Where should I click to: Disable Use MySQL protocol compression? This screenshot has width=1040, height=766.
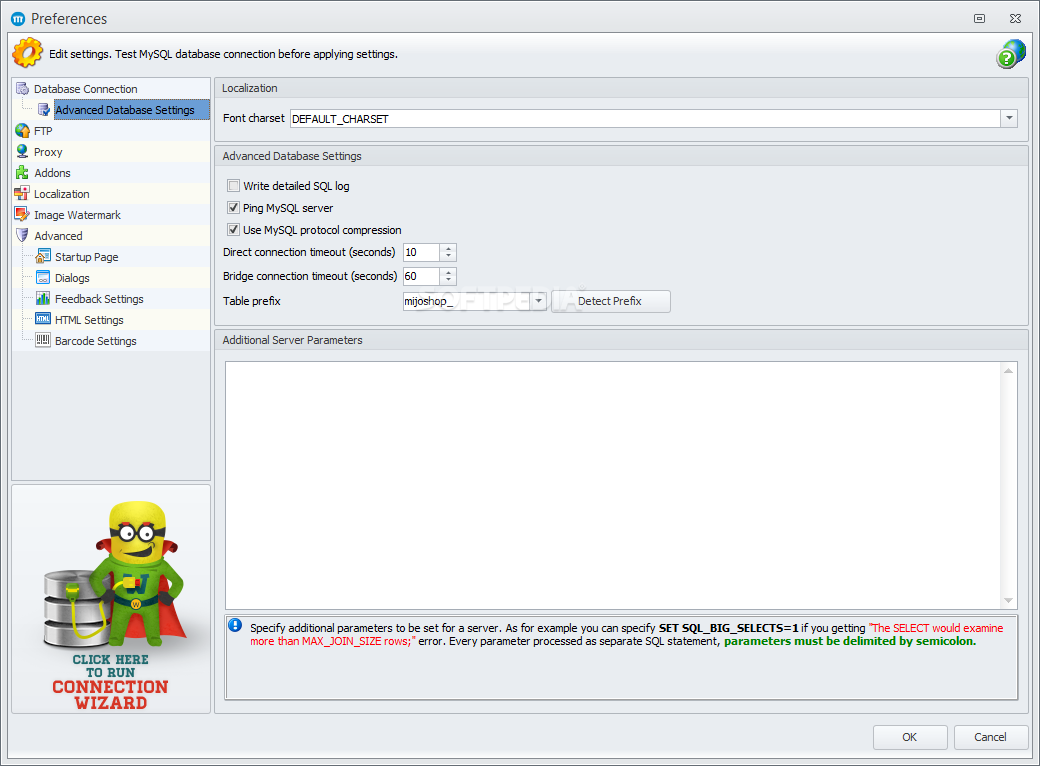233,229
